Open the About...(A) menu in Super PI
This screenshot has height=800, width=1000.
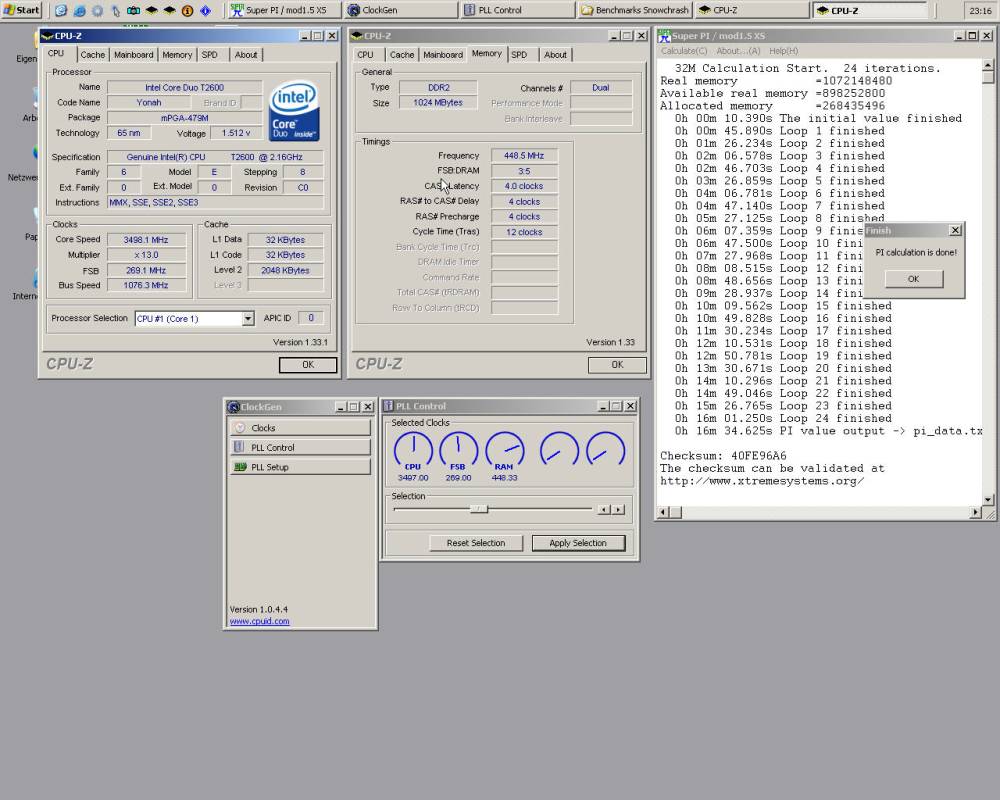pos(739,51)
